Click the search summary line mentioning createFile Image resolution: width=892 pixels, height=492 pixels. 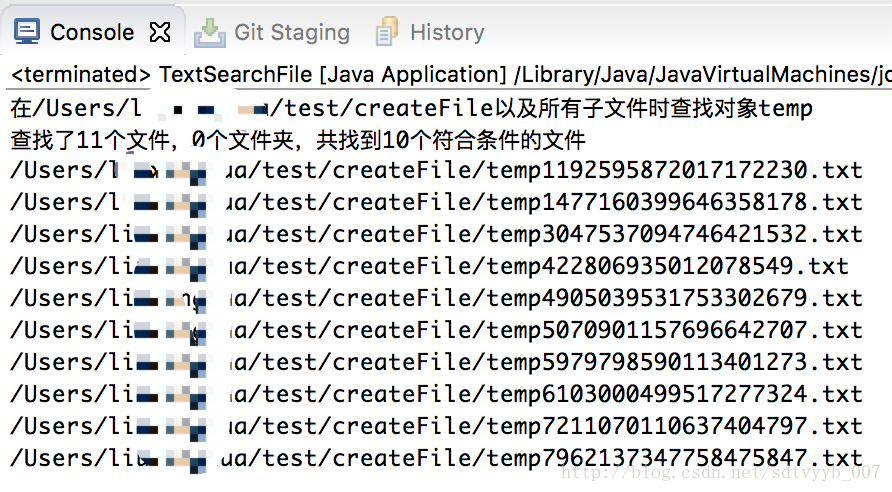411,108
